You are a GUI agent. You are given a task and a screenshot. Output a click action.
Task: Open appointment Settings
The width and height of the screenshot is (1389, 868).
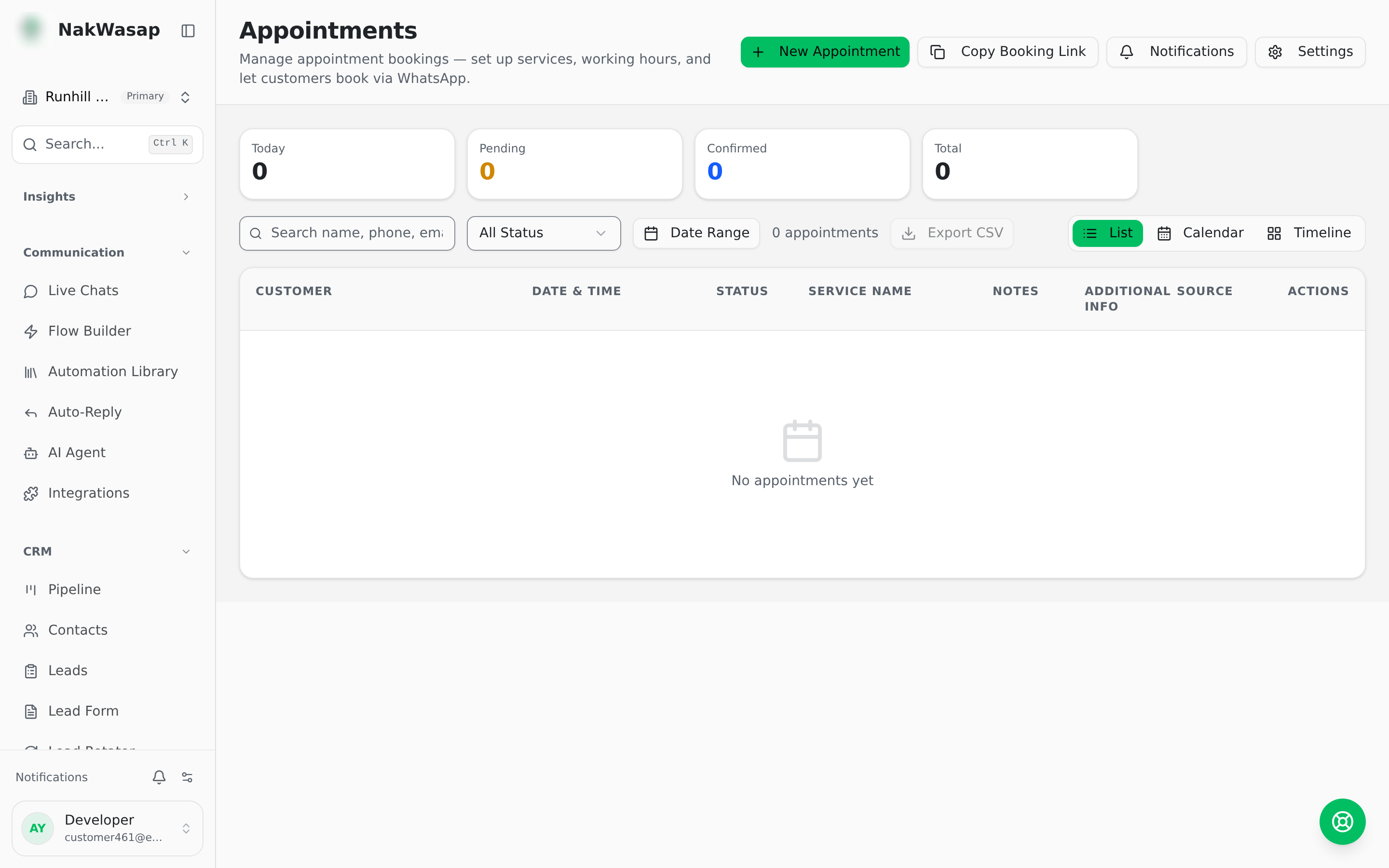click(1310, 52)
